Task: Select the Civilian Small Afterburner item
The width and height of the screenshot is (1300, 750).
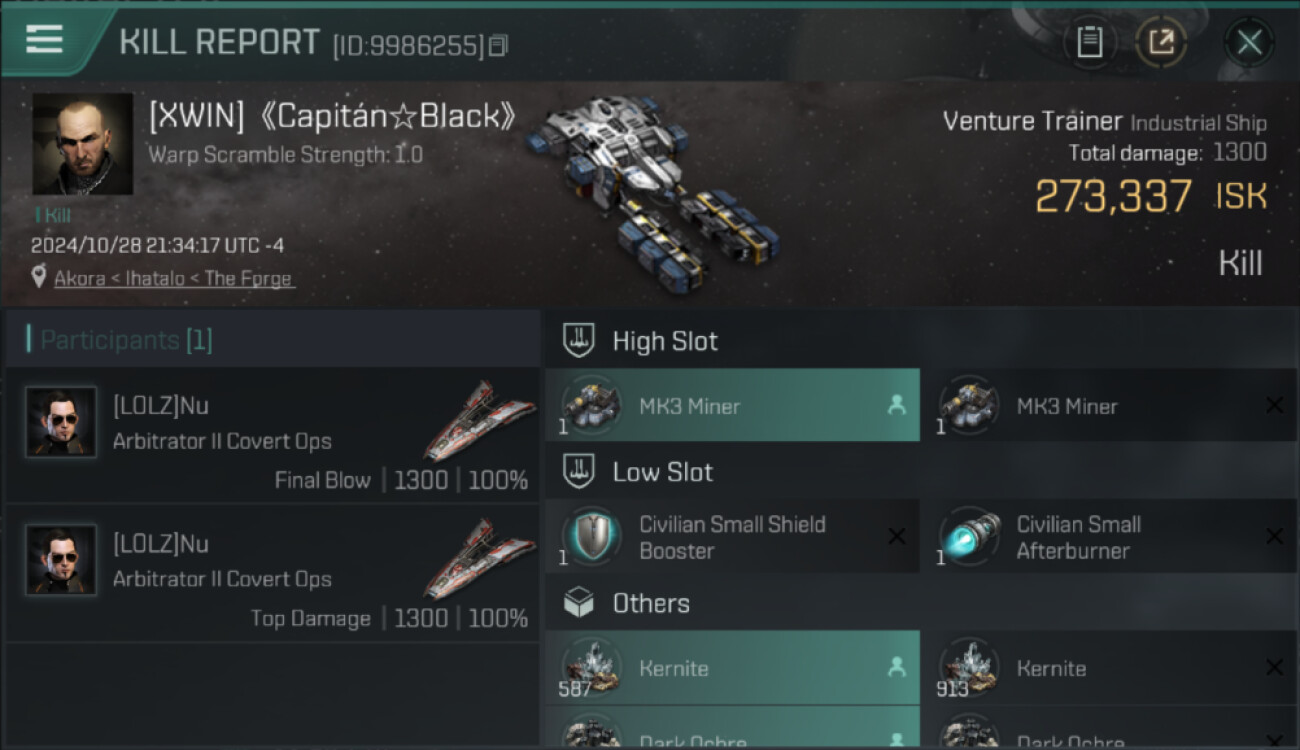Action: 1109,537
